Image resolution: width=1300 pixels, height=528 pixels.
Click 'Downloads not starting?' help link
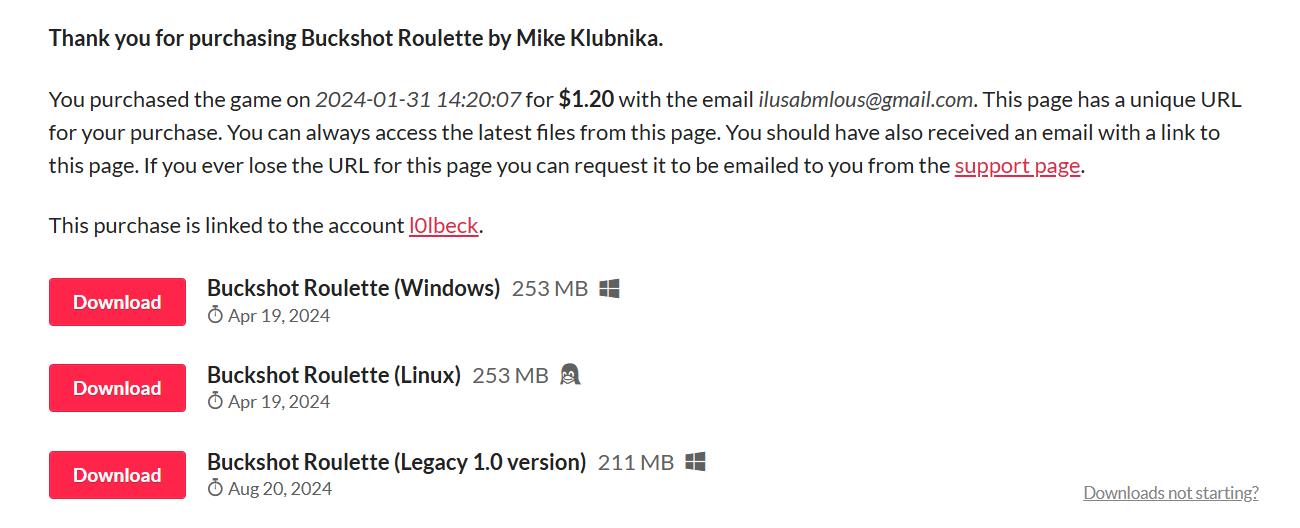coord(1171,493)
